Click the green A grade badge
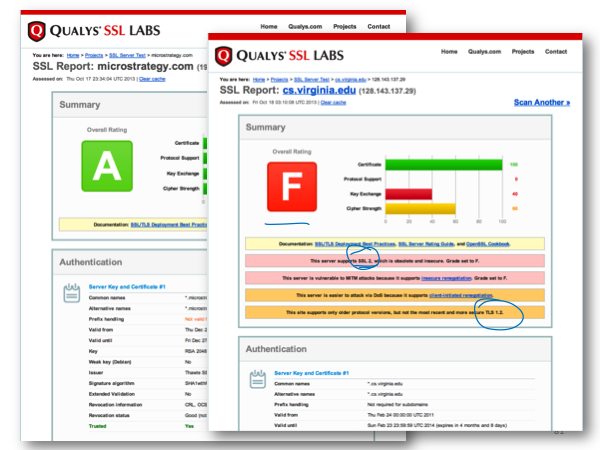This screenshot has width=600, height=450. coord(107,166)
